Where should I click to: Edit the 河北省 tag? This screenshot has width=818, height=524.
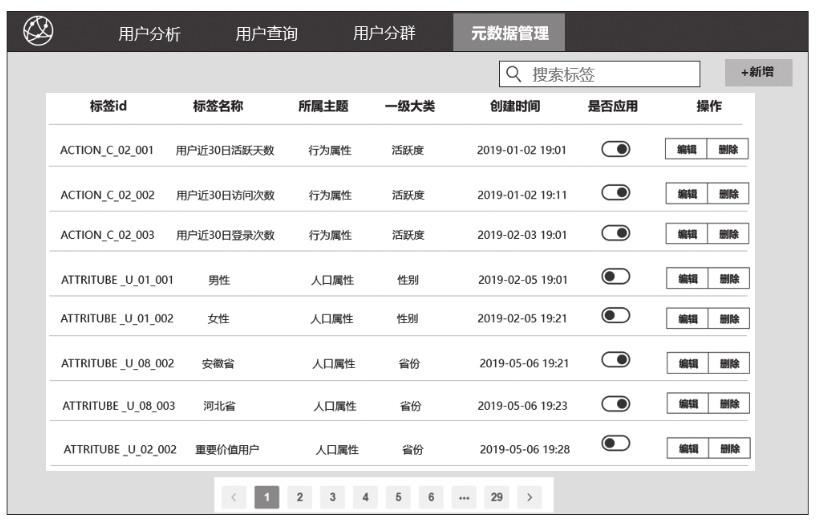(x=688, y=403)
